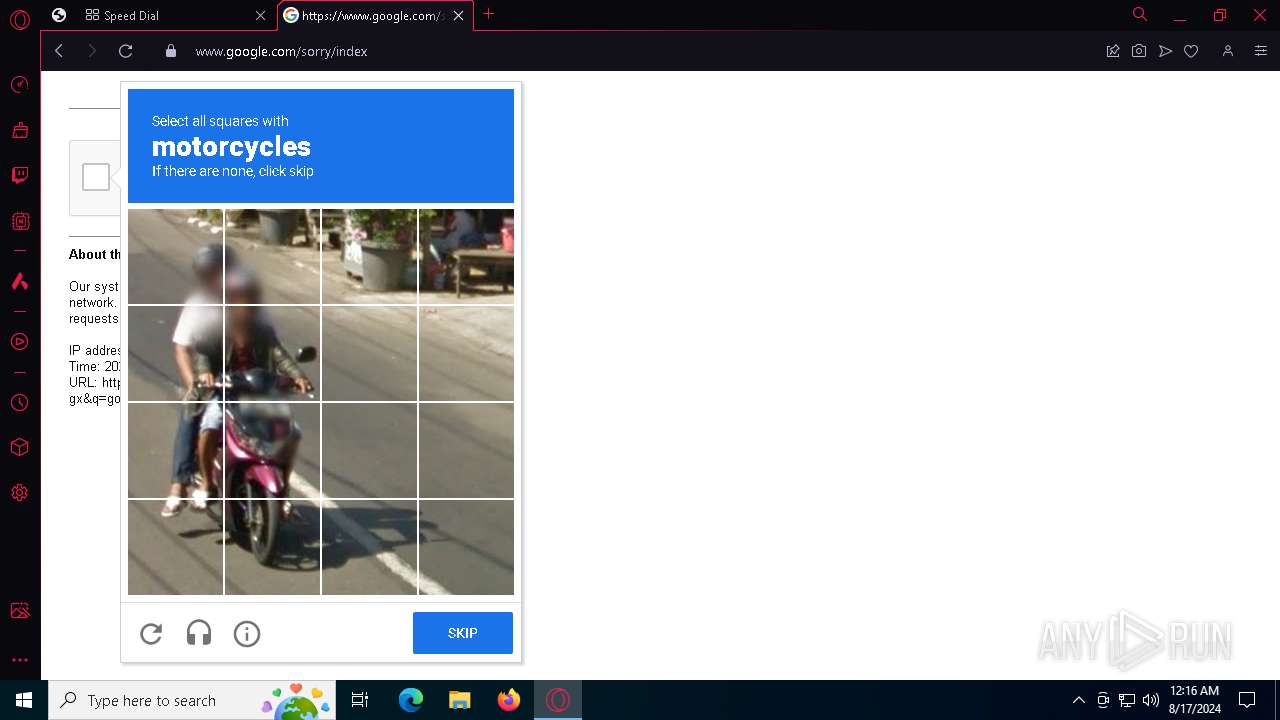The height and width of the screenshot is (720, 1280).
Task: Open the share page icon
Action: pyautogui.click(x=1112, y=51)
